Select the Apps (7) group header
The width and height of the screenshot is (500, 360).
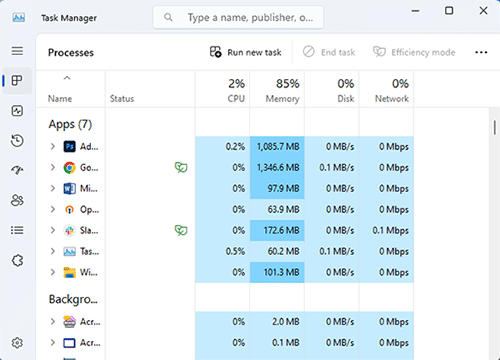(70, 124)
